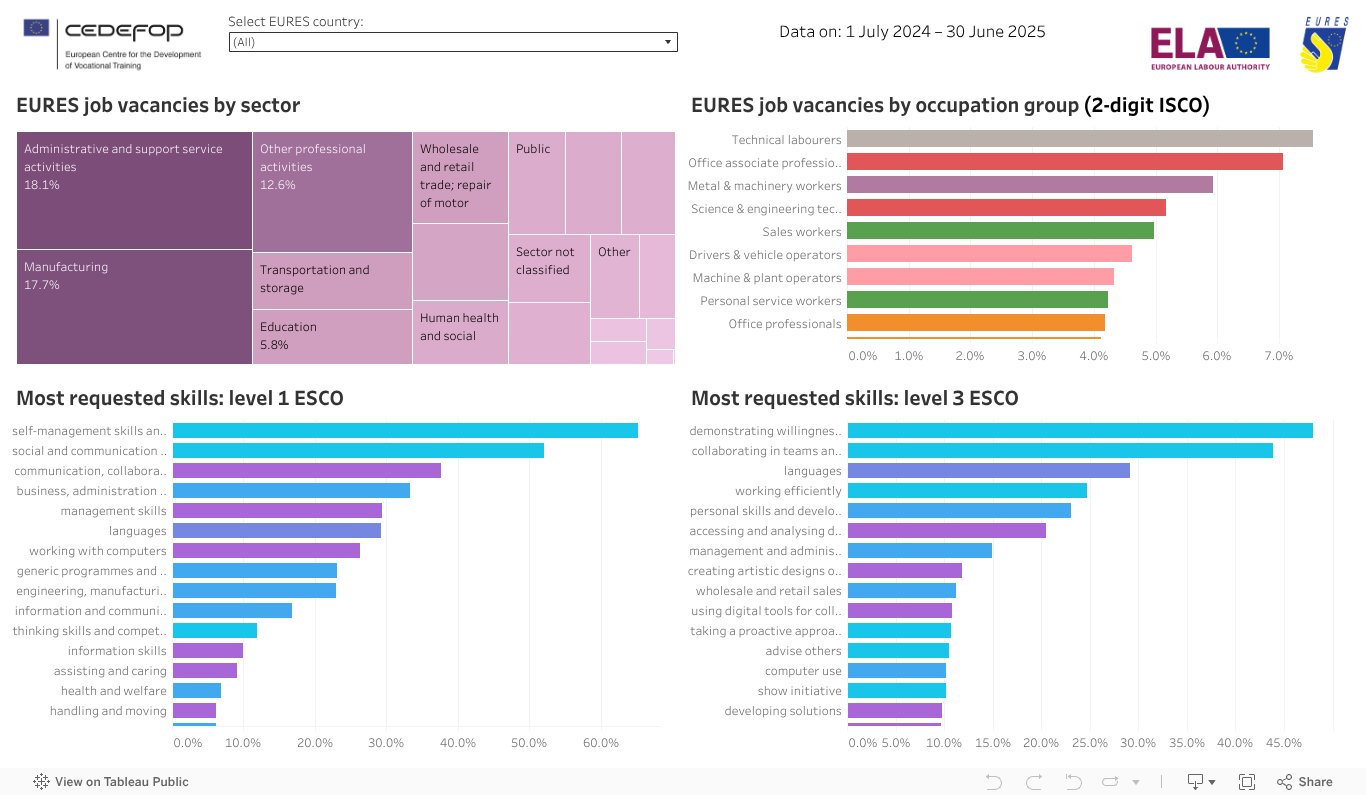Click the Redo arrow in the toolbar
Image resolution: width=1366 pixels, height=795 pixels.
point(1035,781)
